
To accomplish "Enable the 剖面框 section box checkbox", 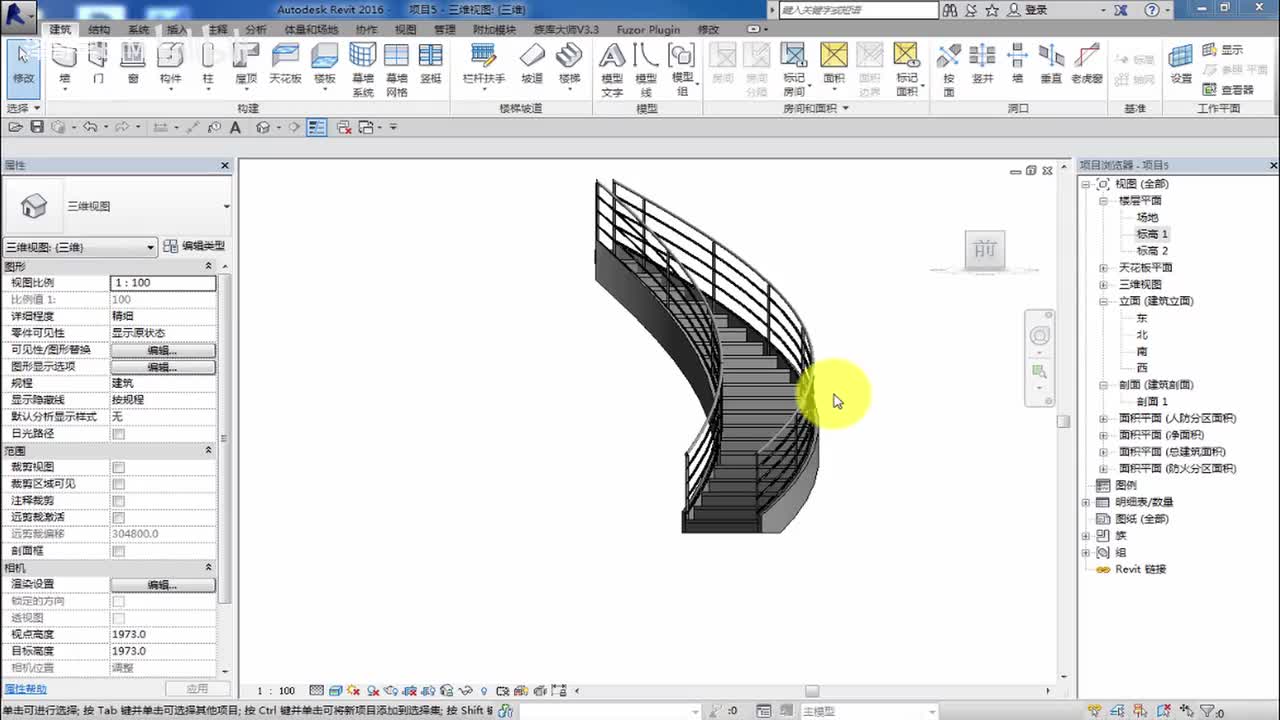I will [118, 551].
